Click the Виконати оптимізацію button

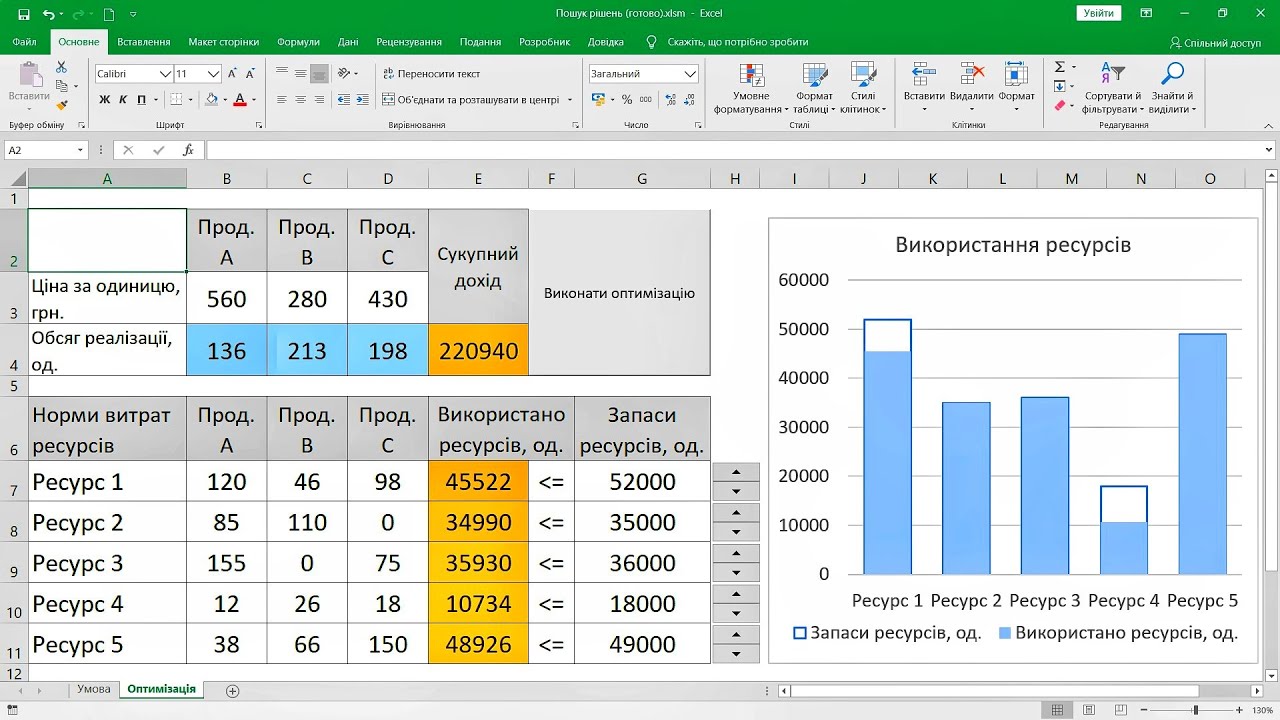click(619, 293)
